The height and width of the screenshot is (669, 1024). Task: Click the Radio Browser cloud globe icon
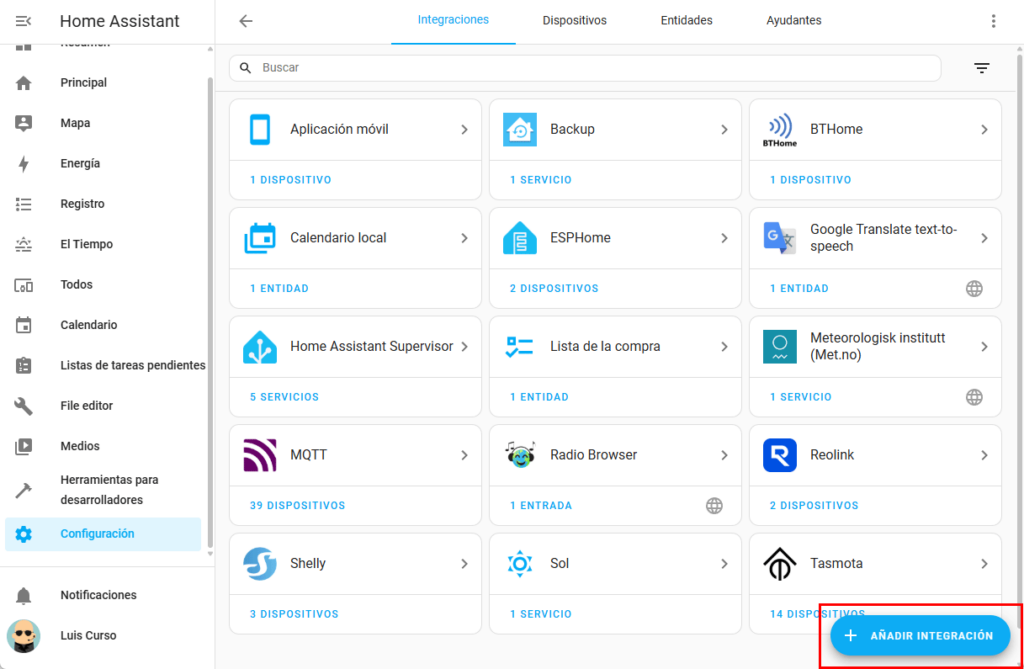tap(714, 506)
